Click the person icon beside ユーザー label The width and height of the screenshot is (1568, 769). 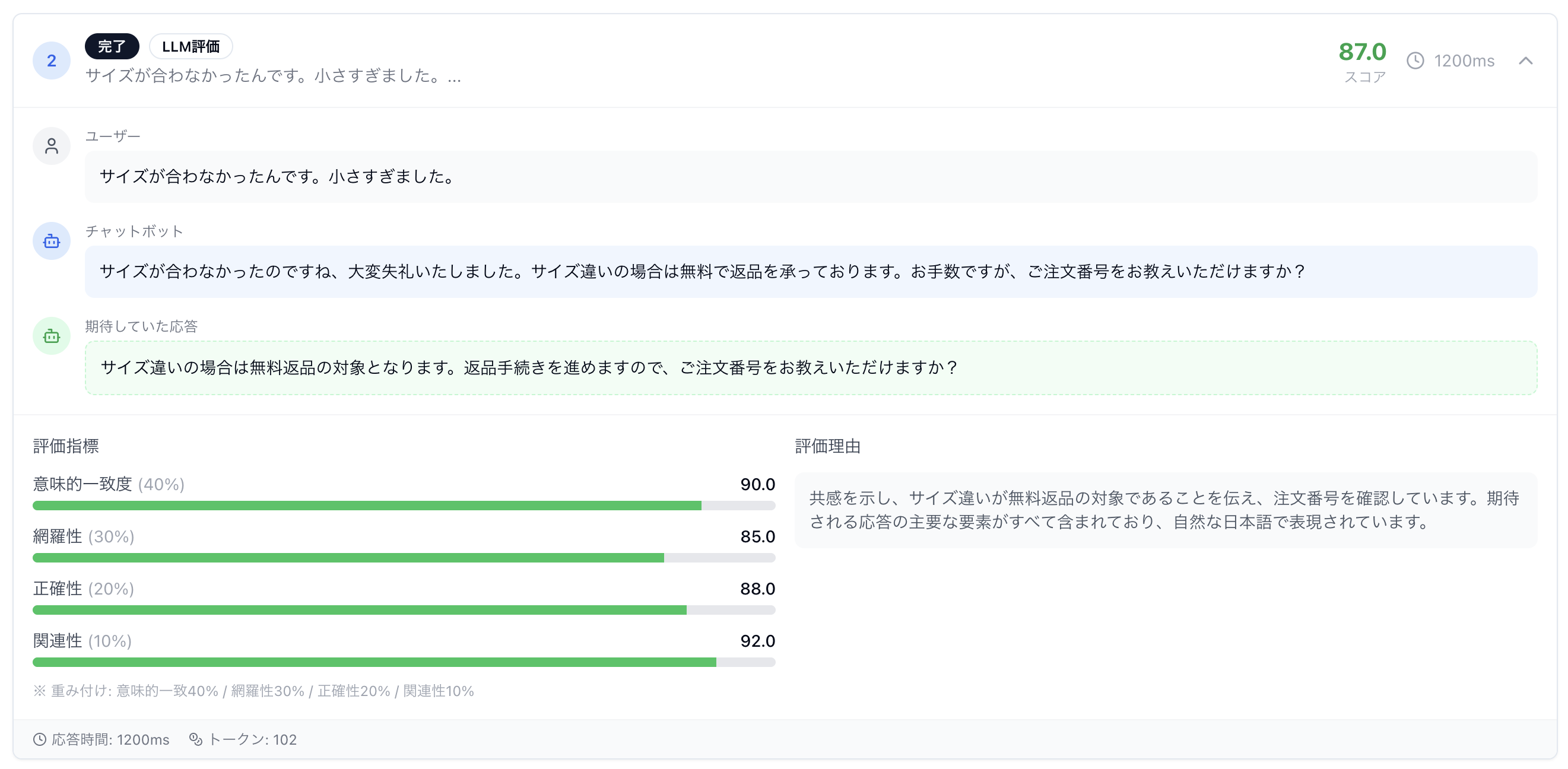coord(51,146)
